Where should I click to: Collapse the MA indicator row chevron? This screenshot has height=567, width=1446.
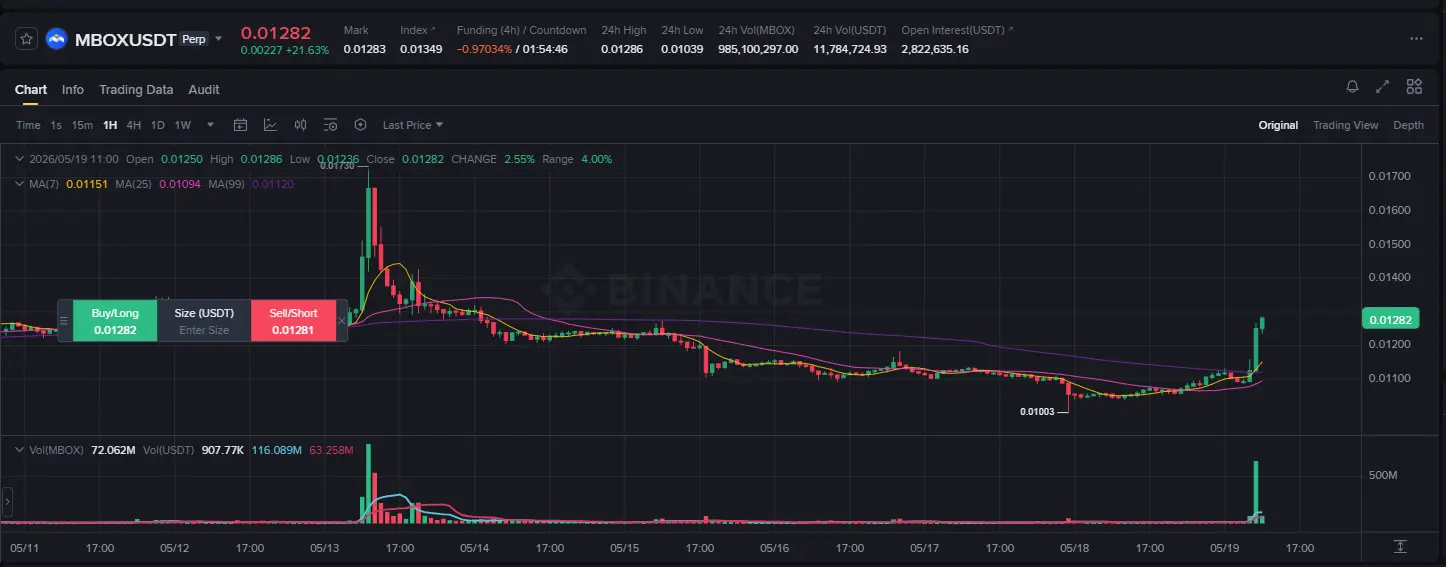coord(19,184)
